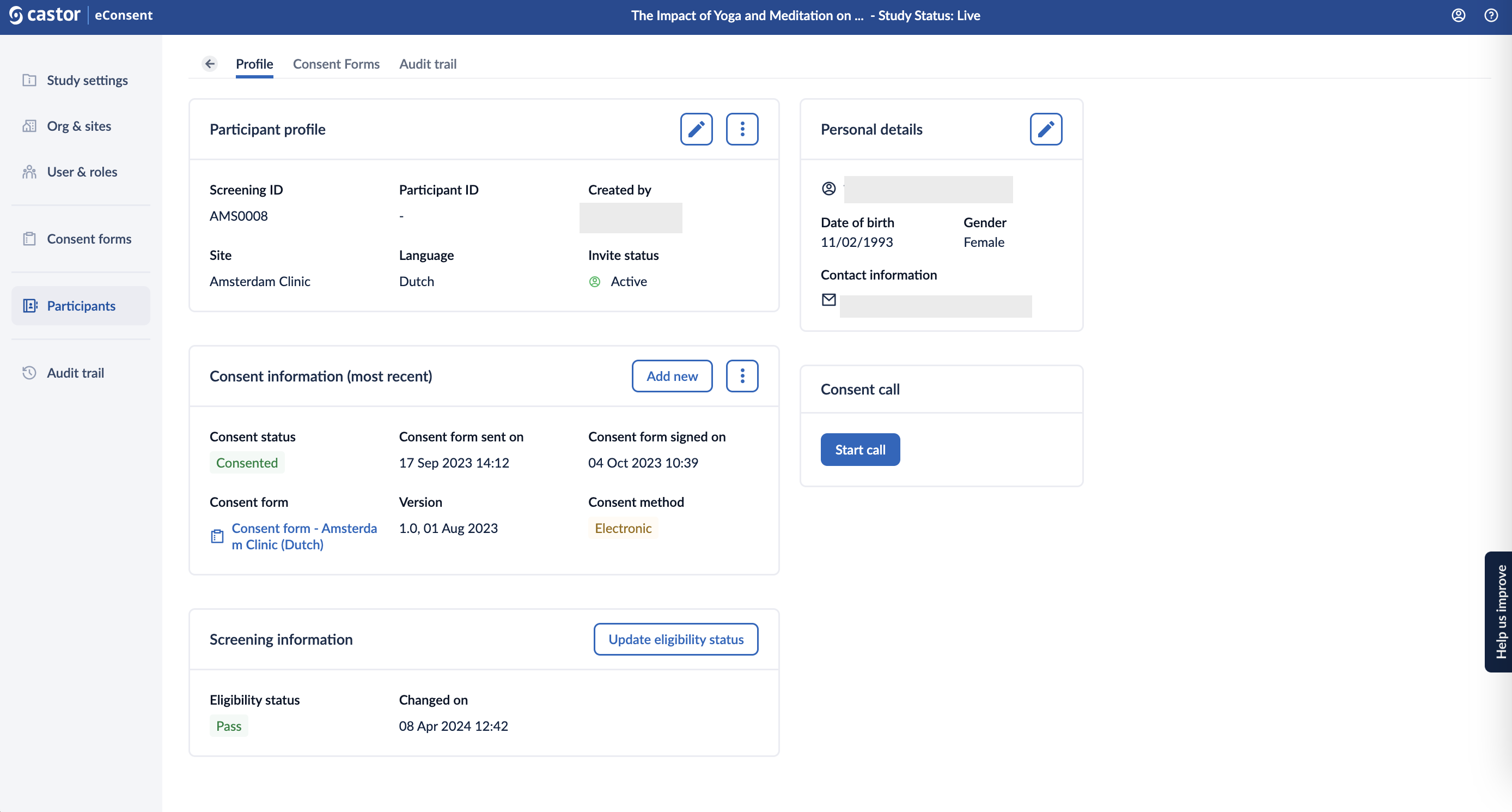
Task: Click the language value Dutch
Action: click(416, 281)
